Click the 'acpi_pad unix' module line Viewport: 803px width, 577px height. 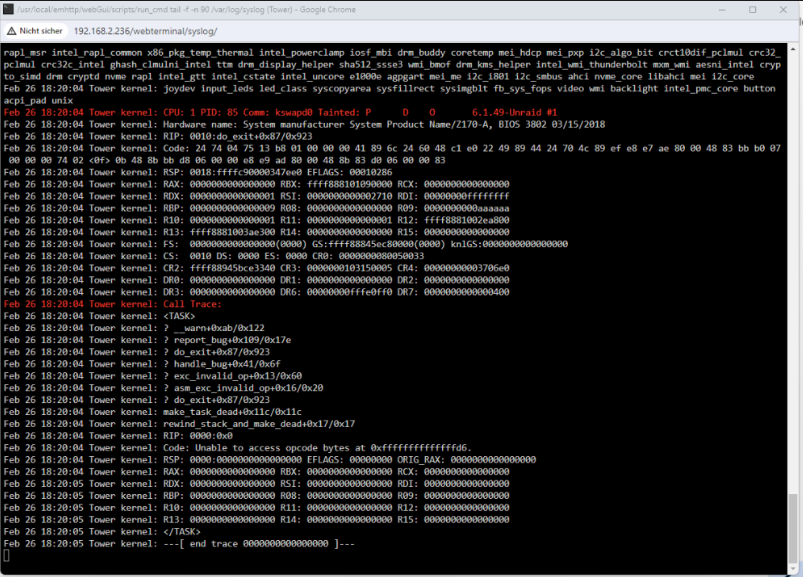(38, 100)
